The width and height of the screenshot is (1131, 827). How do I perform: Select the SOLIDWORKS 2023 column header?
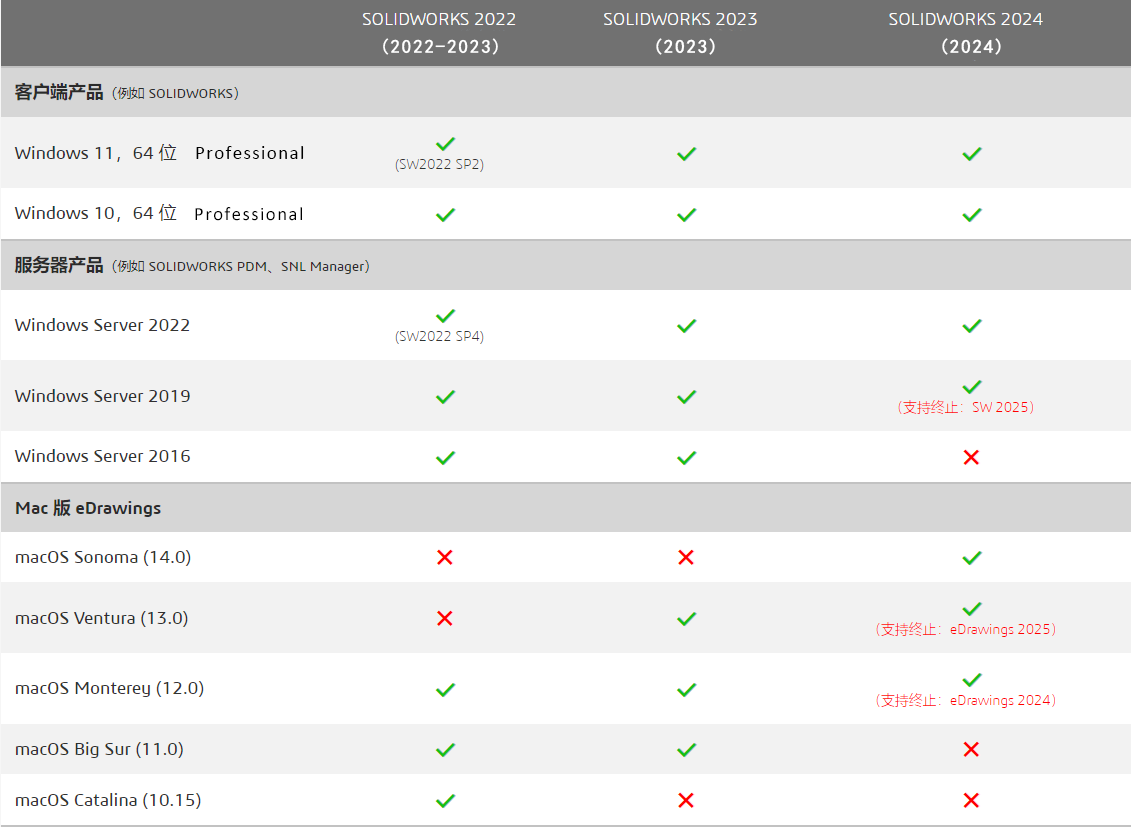[x=680, y=33]
